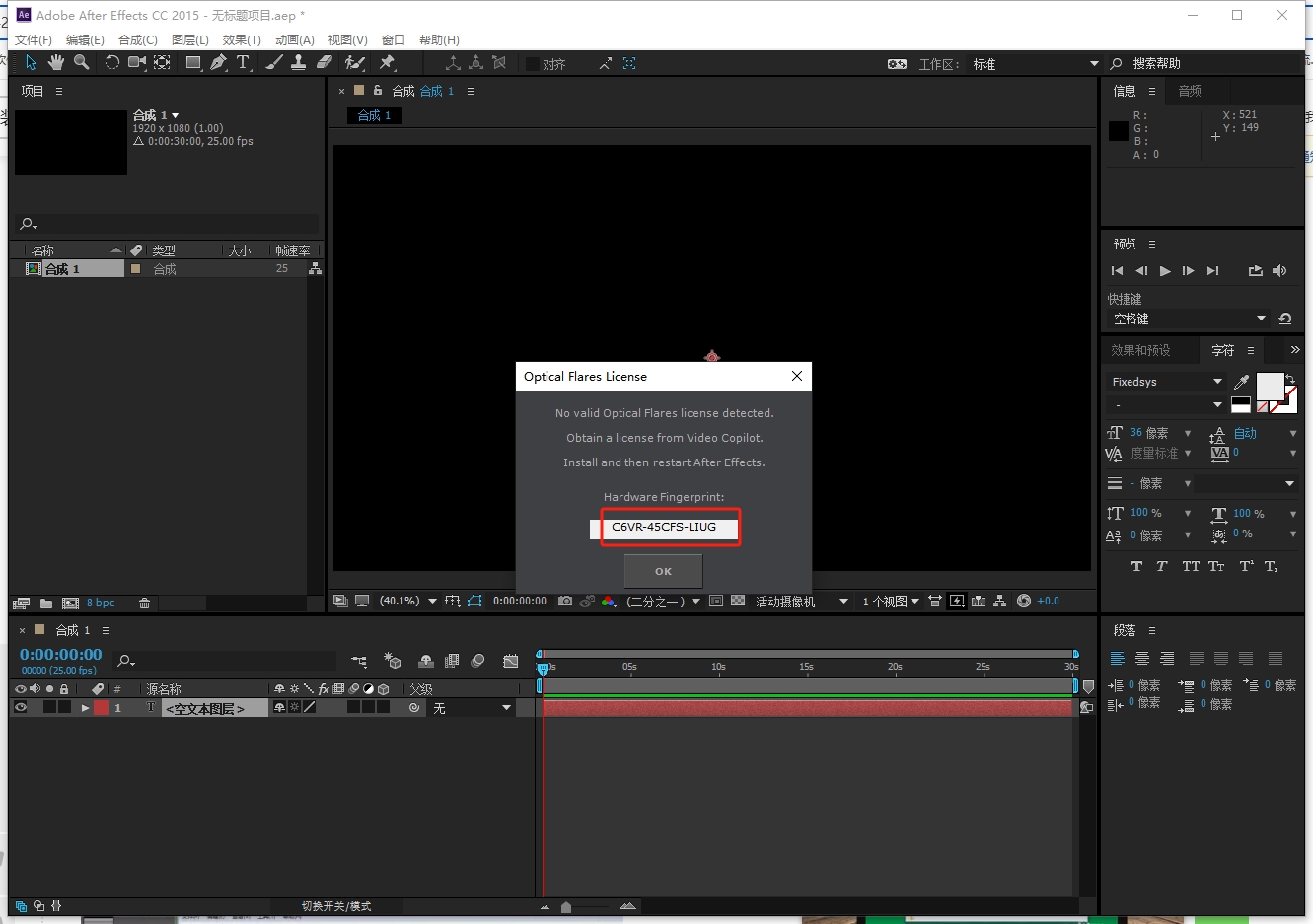Click OK in Optical Flares License dialog
The height and width of the screenshot is (924, 1313).
tap(663, 571)
